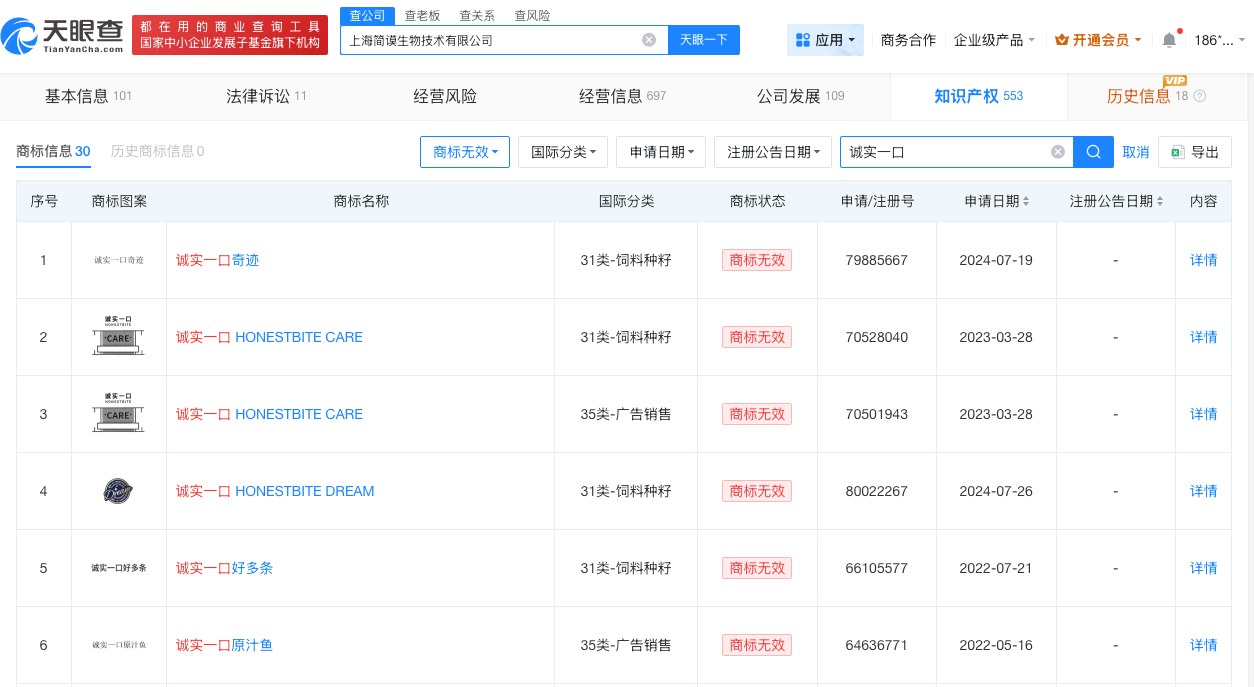The height and width of the screenshot is (687, 1254).
Task: Clear the company name search with the X icon
Action: coord(649,39)
